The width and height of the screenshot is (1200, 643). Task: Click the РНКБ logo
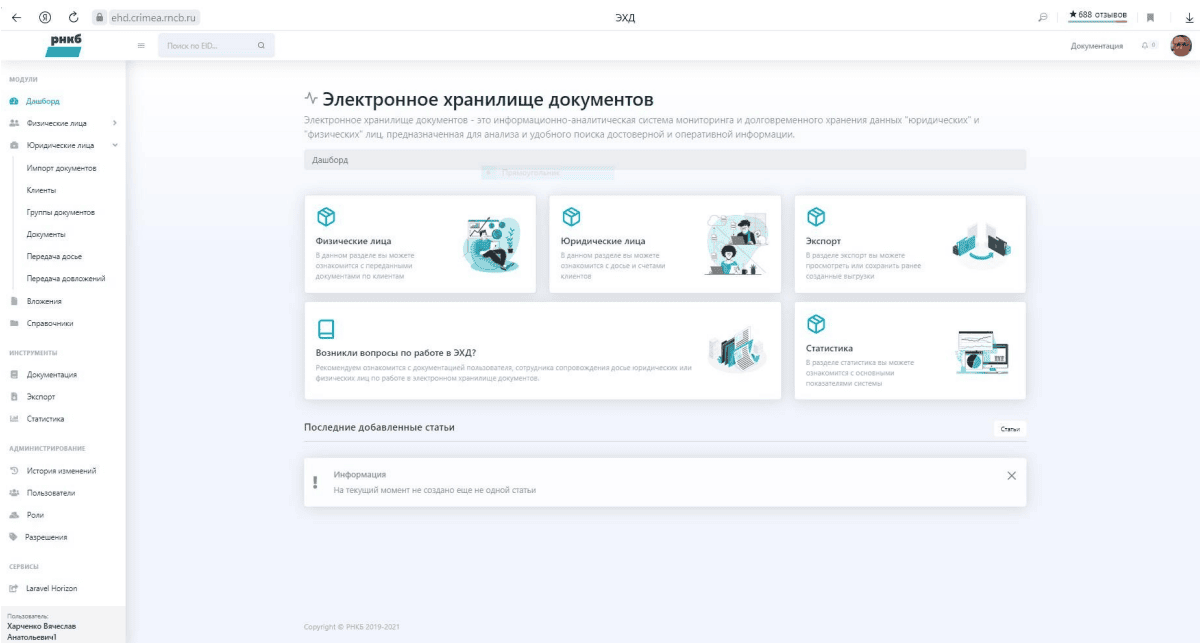tap(65, 44)
